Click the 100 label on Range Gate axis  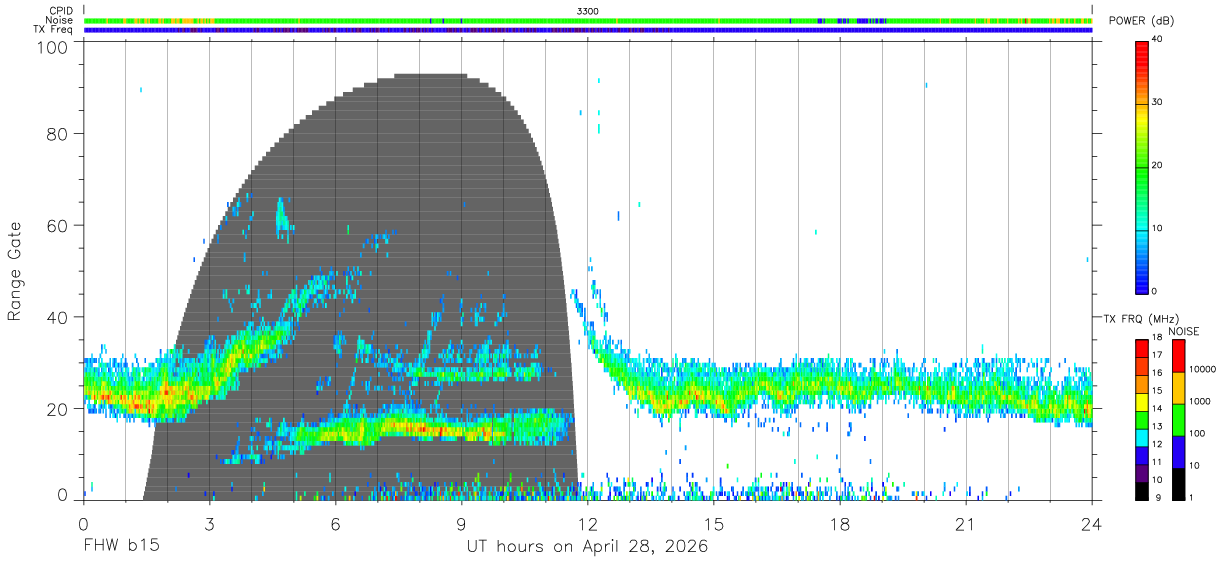click(x=54, y=47)
